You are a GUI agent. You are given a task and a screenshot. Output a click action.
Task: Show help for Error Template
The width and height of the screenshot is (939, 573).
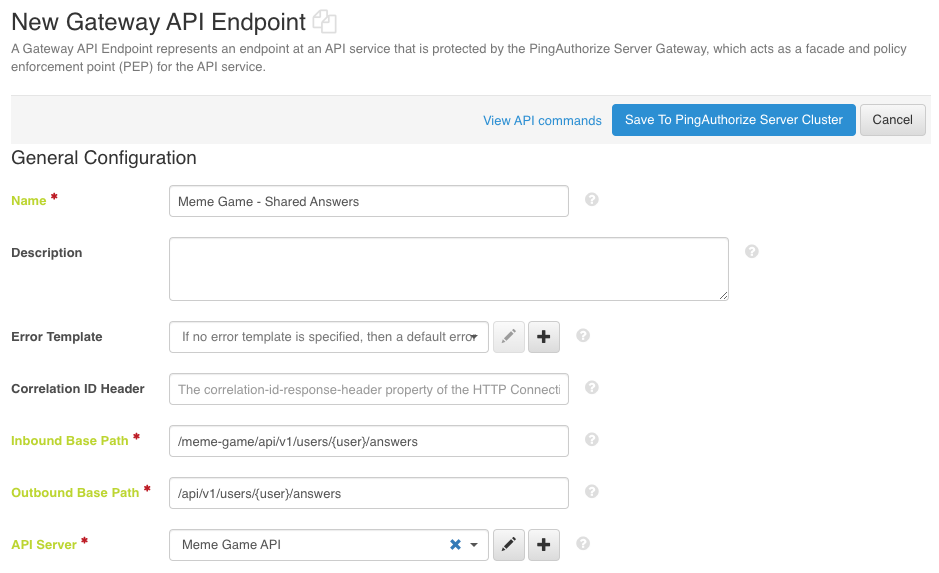click(583, 336)
